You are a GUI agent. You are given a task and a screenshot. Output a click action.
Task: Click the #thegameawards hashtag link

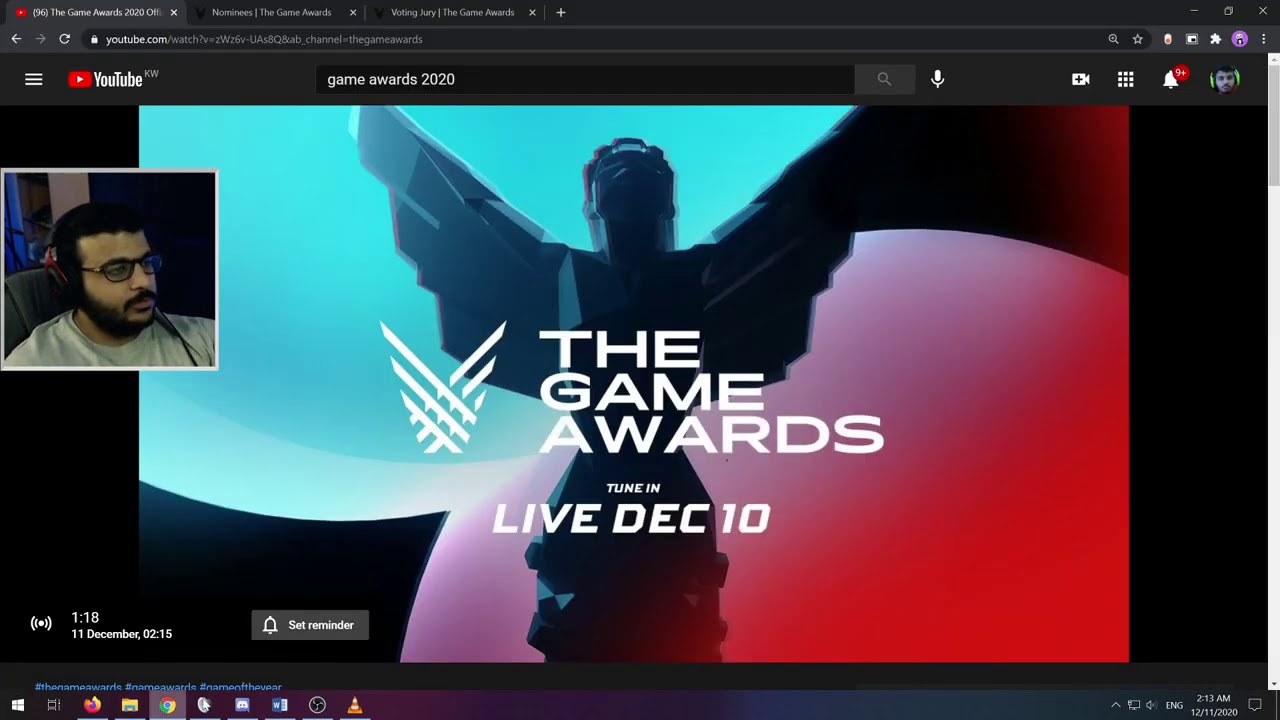click(x=78, y=688)
